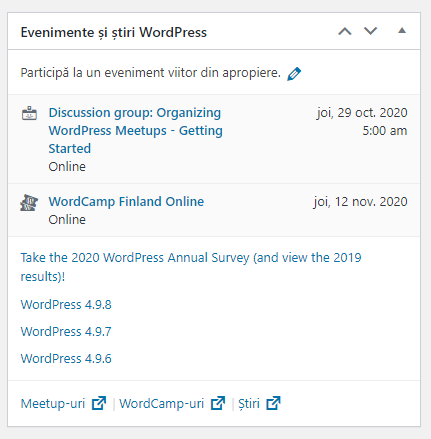Click the WordCamp icon beside Finland Online
431x439 pixels.
tap(29, 203)
